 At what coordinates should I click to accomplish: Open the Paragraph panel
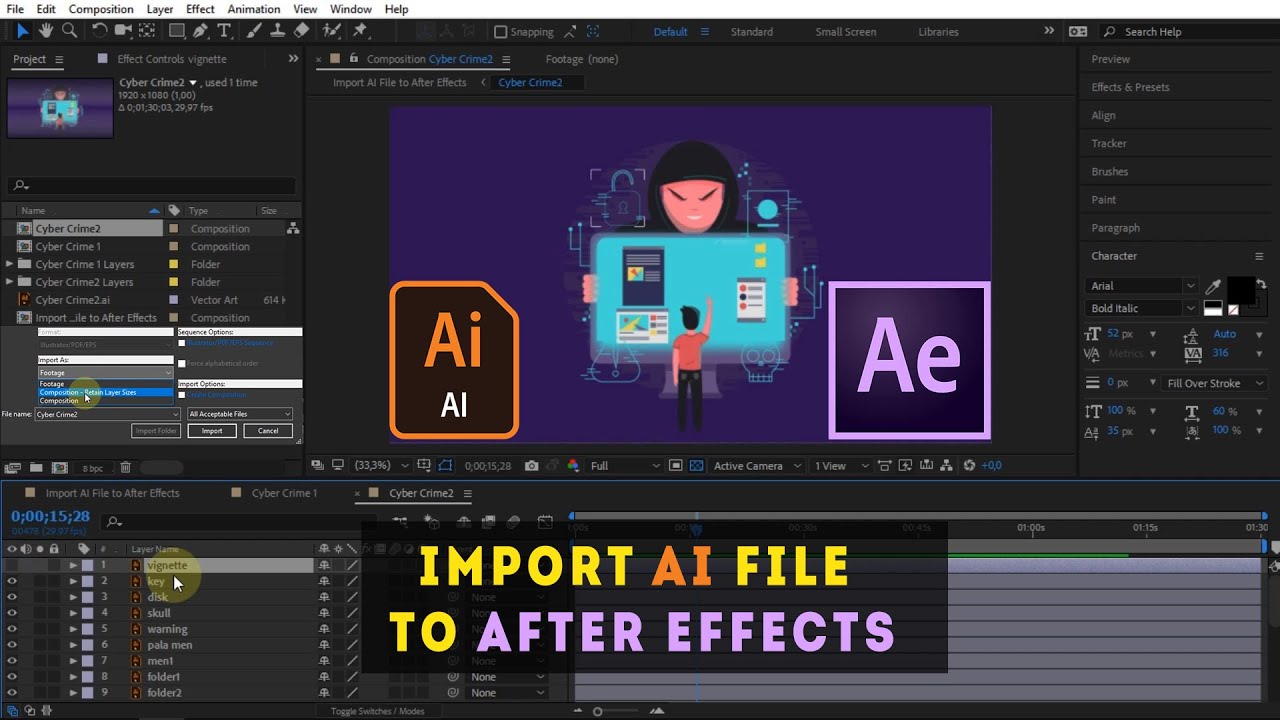pyautogui.click(x=1115, y=228)
